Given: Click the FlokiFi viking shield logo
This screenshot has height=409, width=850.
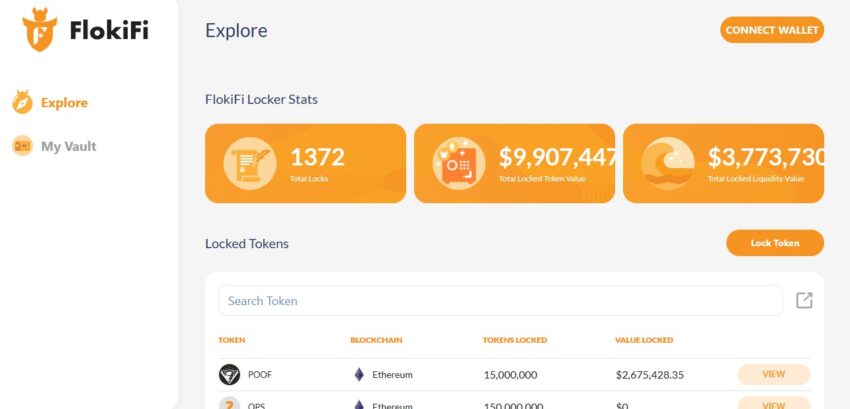Looking at the screenshot, I should coord(40,30).
